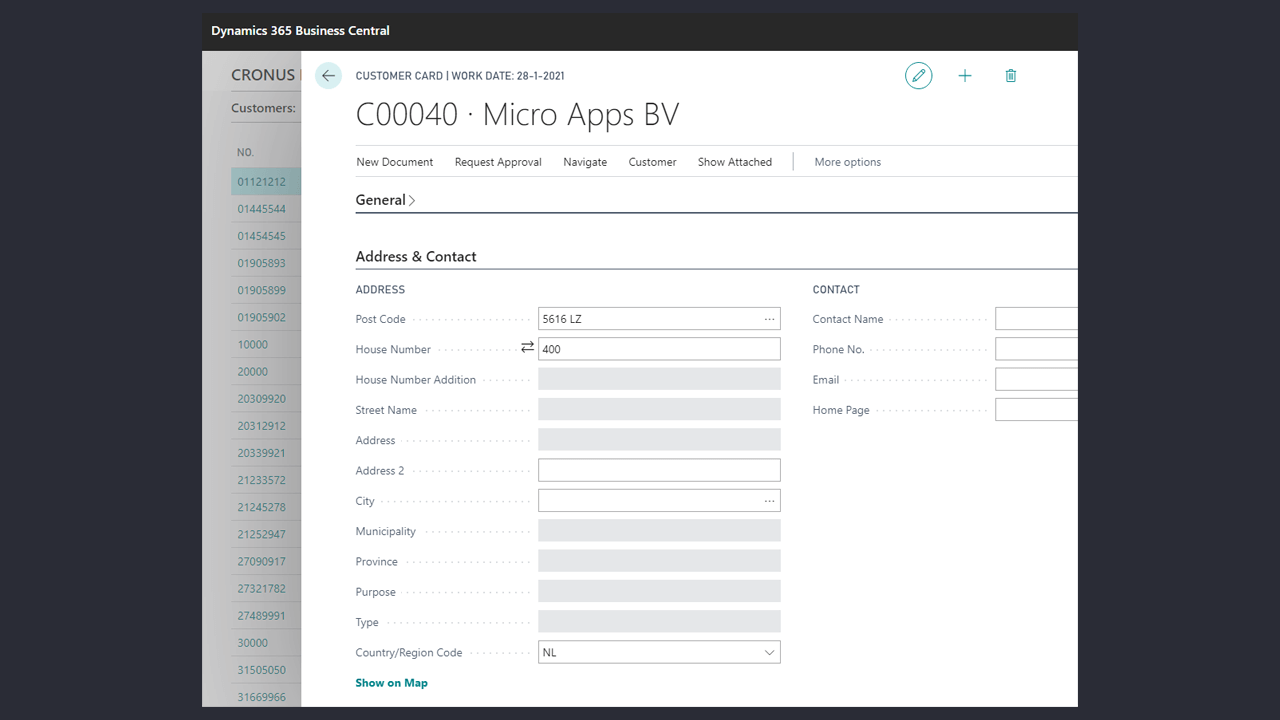Select customer 31505050 in the list

pyautogui.click(x=262, y=669)
